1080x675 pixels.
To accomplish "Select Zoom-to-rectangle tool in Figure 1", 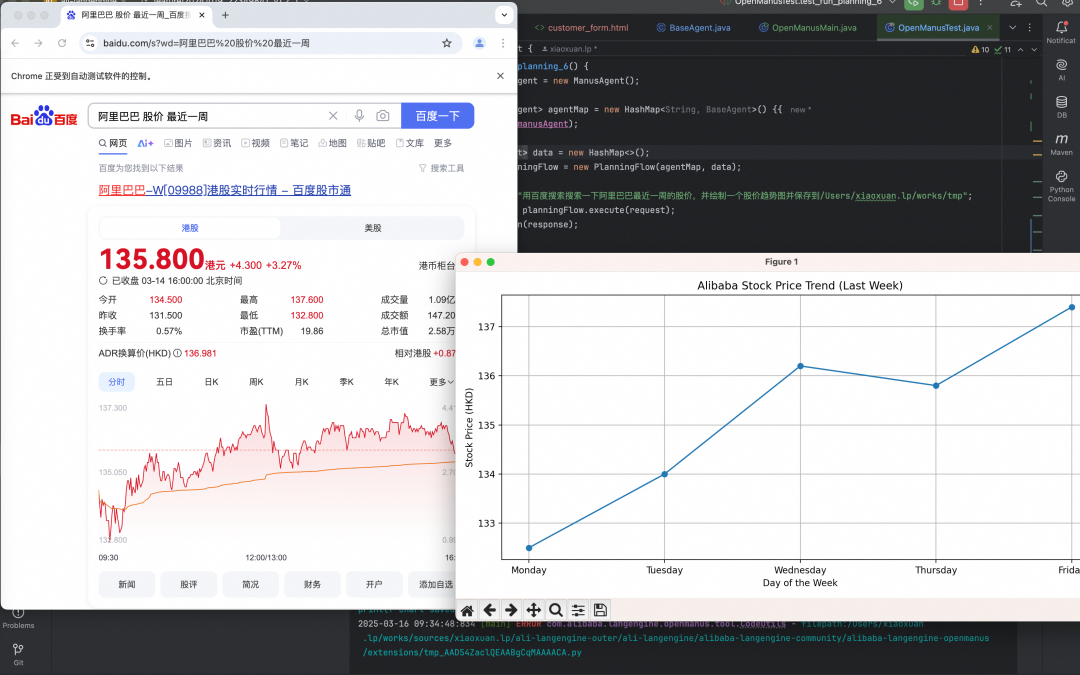I will point(556,610).
